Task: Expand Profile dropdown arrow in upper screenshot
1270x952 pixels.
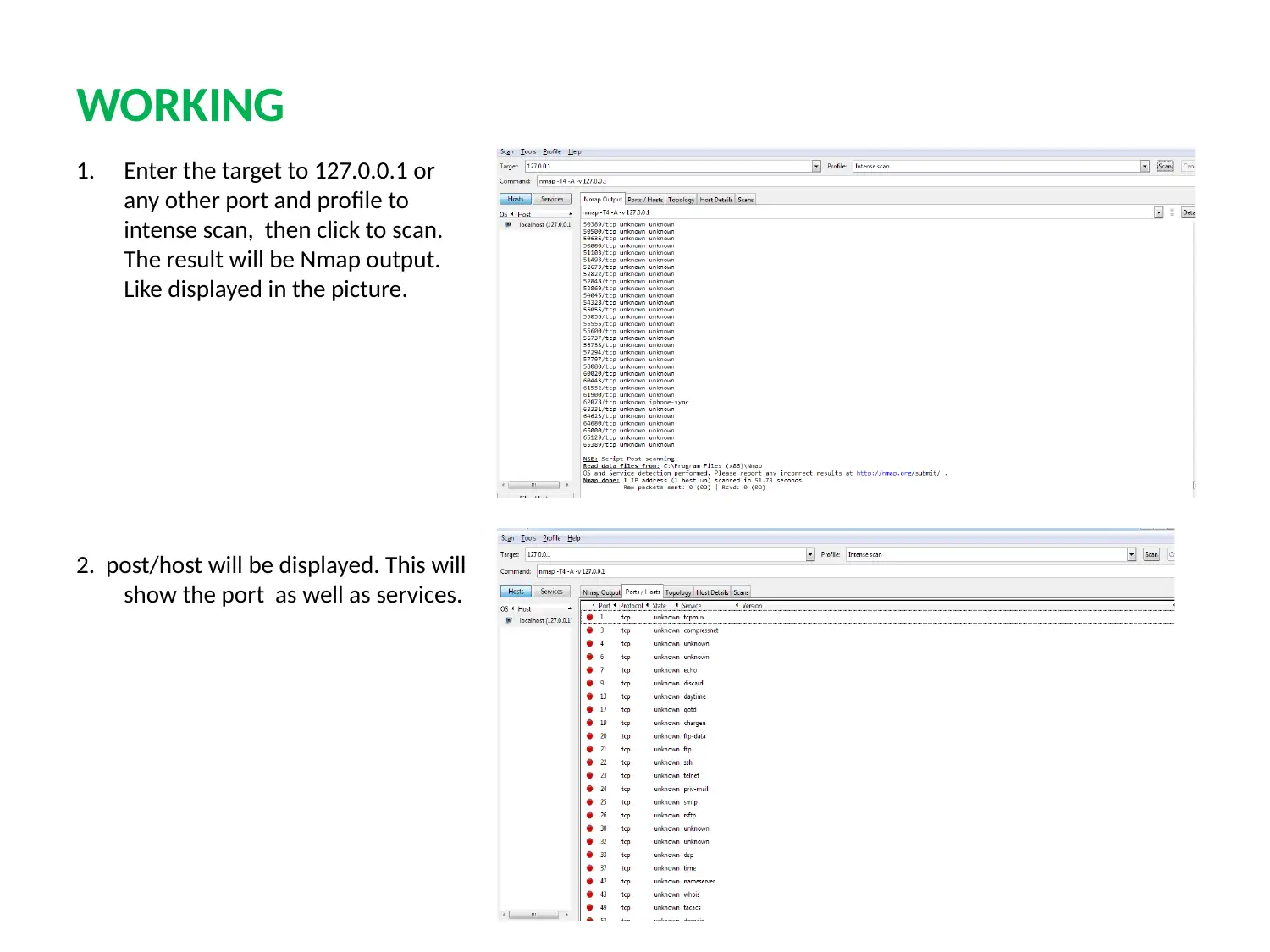Action: click(1145, 167)
